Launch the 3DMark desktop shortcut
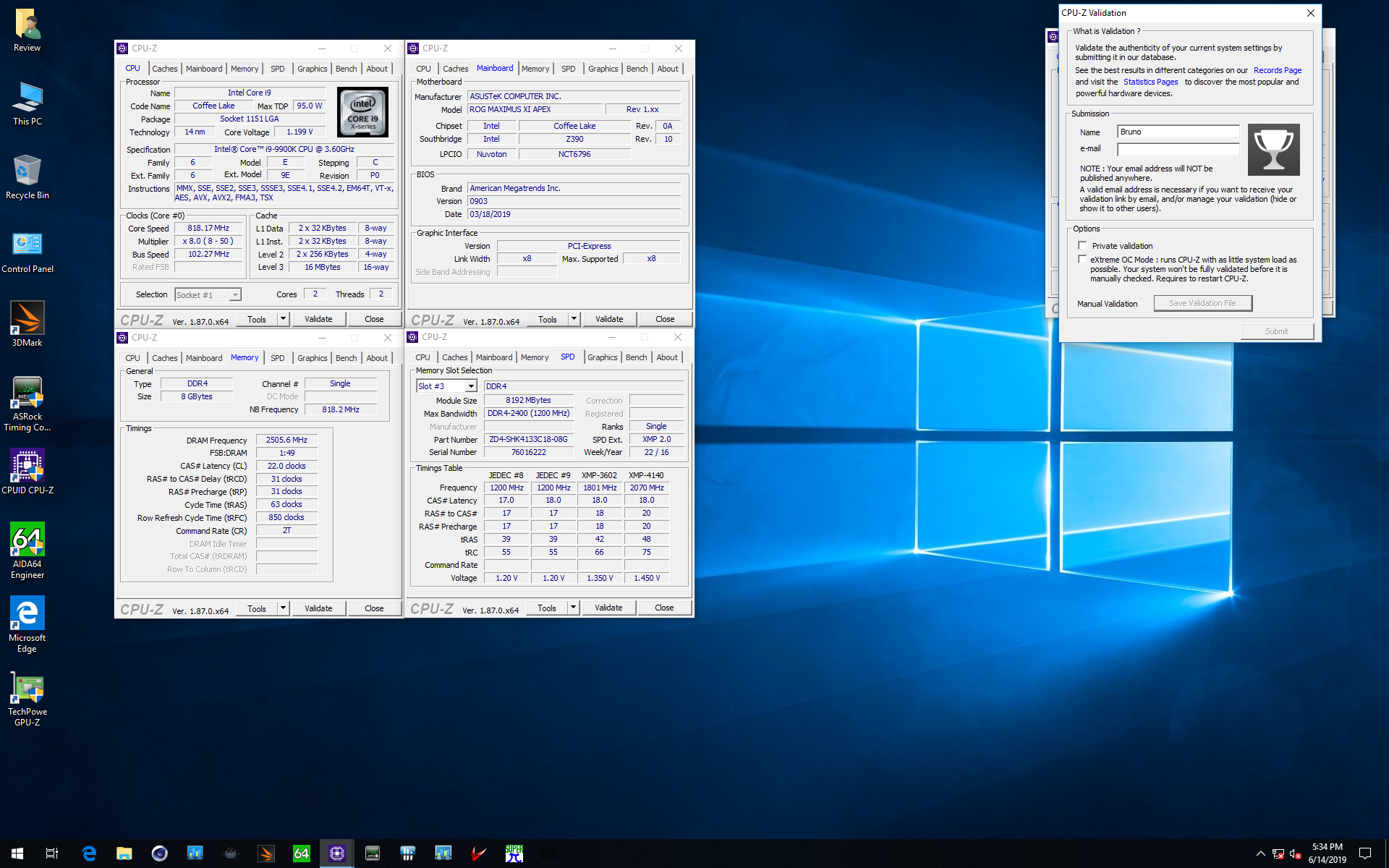The image size is (1389, 868). point(27,325)
